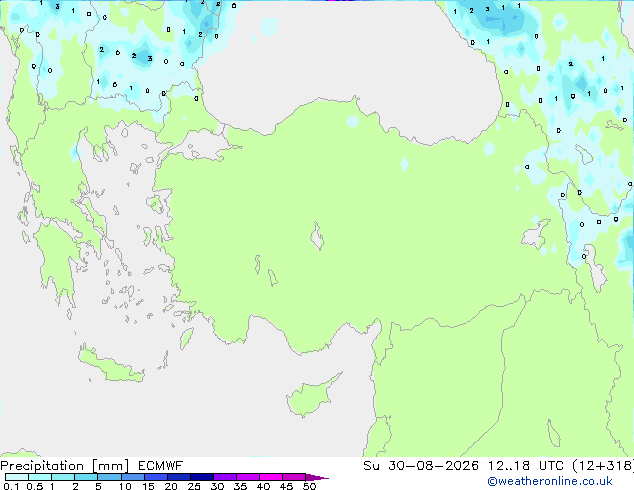
Task: Click the '(12+318)' forecast offset text
Action: click(603, 466)
